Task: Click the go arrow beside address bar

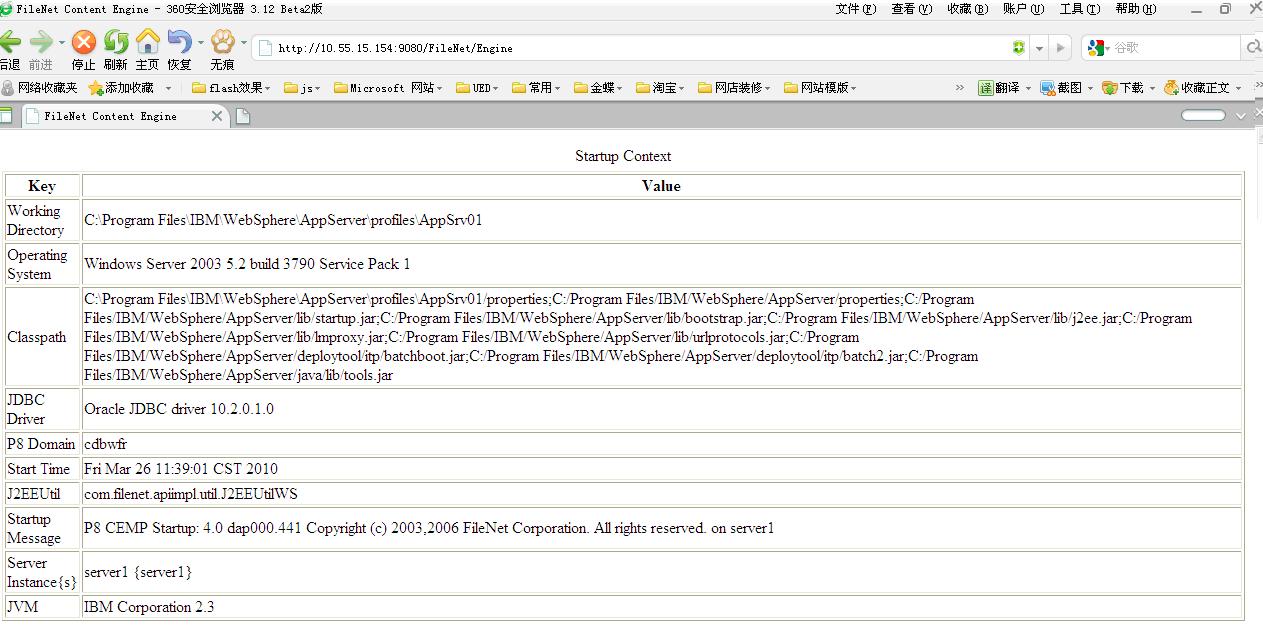Action: (x=1061, y=48)
